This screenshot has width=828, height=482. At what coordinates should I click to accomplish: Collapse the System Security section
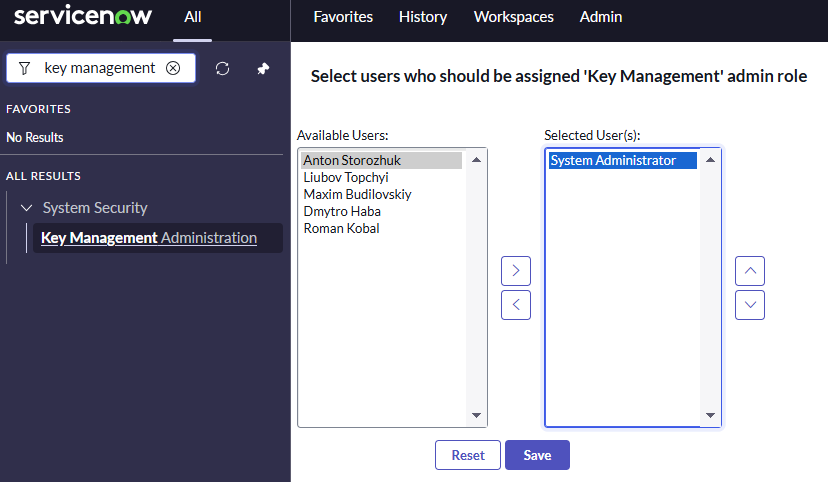[25, 208]
